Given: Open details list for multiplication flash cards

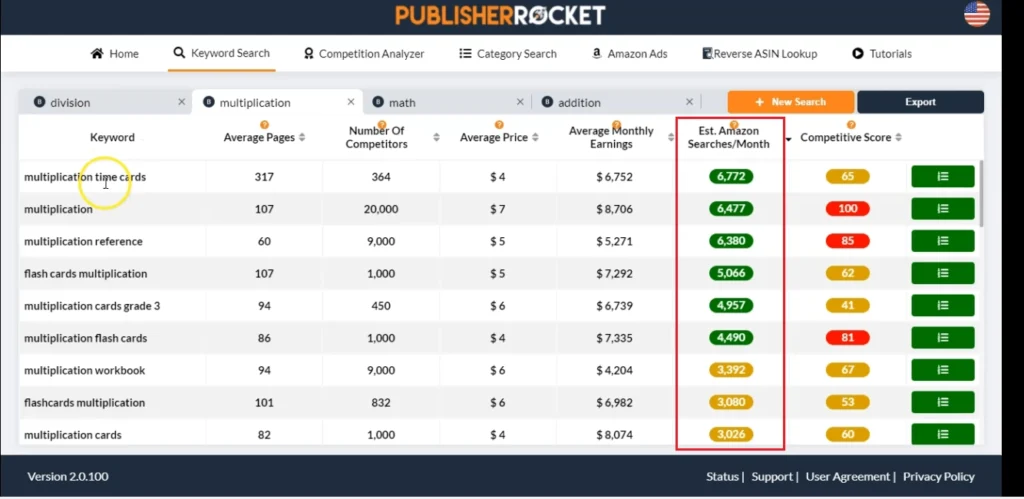Looking at the screenshot, I should 942,338.
